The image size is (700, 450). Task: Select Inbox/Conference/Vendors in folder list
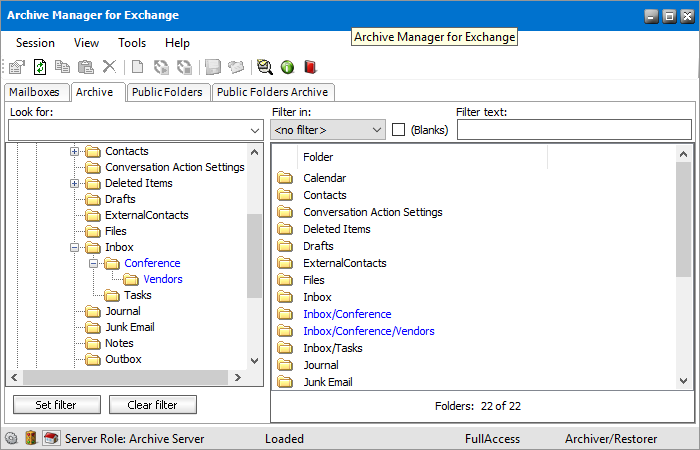point(369,331)
